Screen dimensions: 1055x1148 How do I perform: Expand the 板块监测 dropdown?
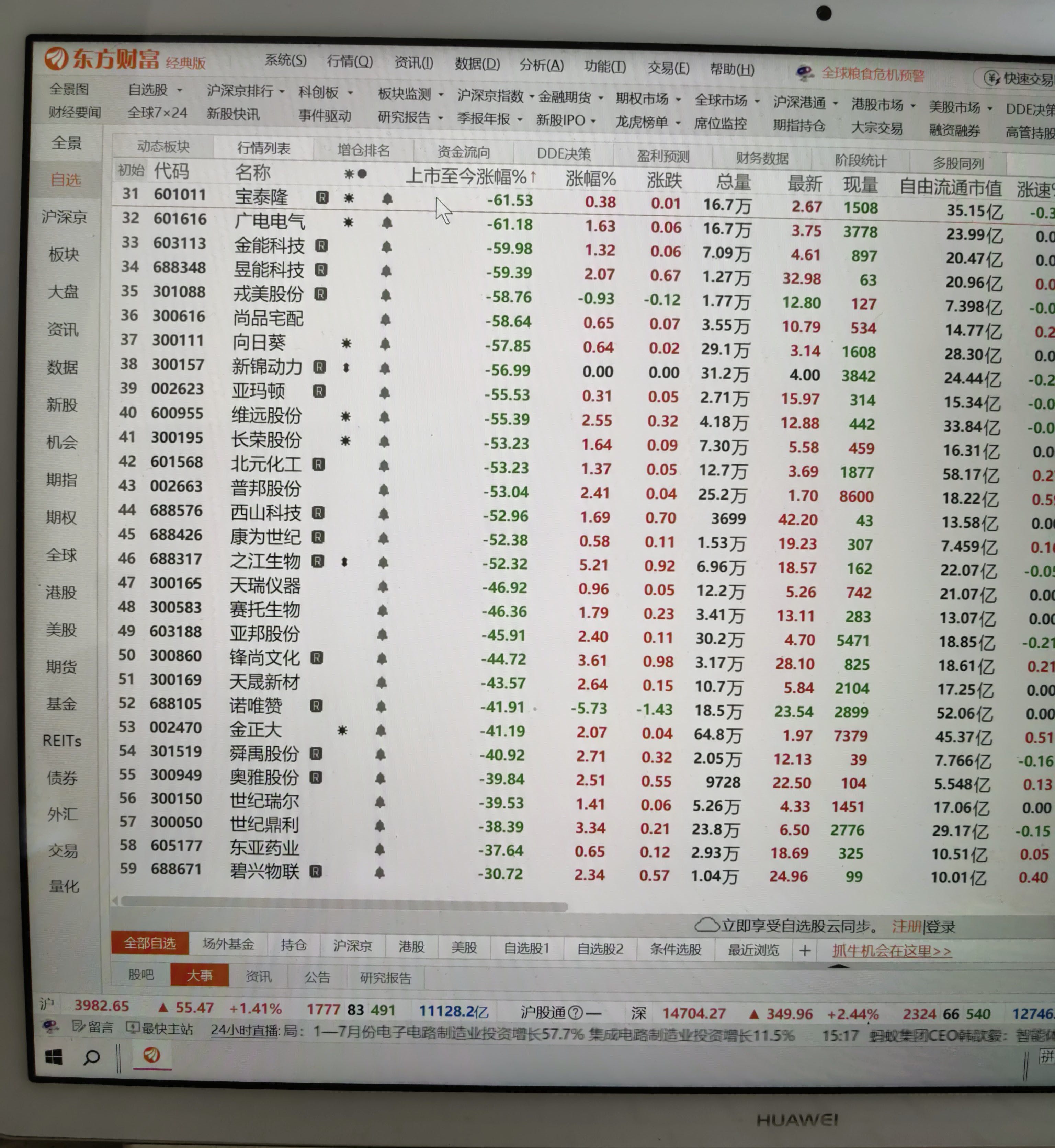coord(441,95)
